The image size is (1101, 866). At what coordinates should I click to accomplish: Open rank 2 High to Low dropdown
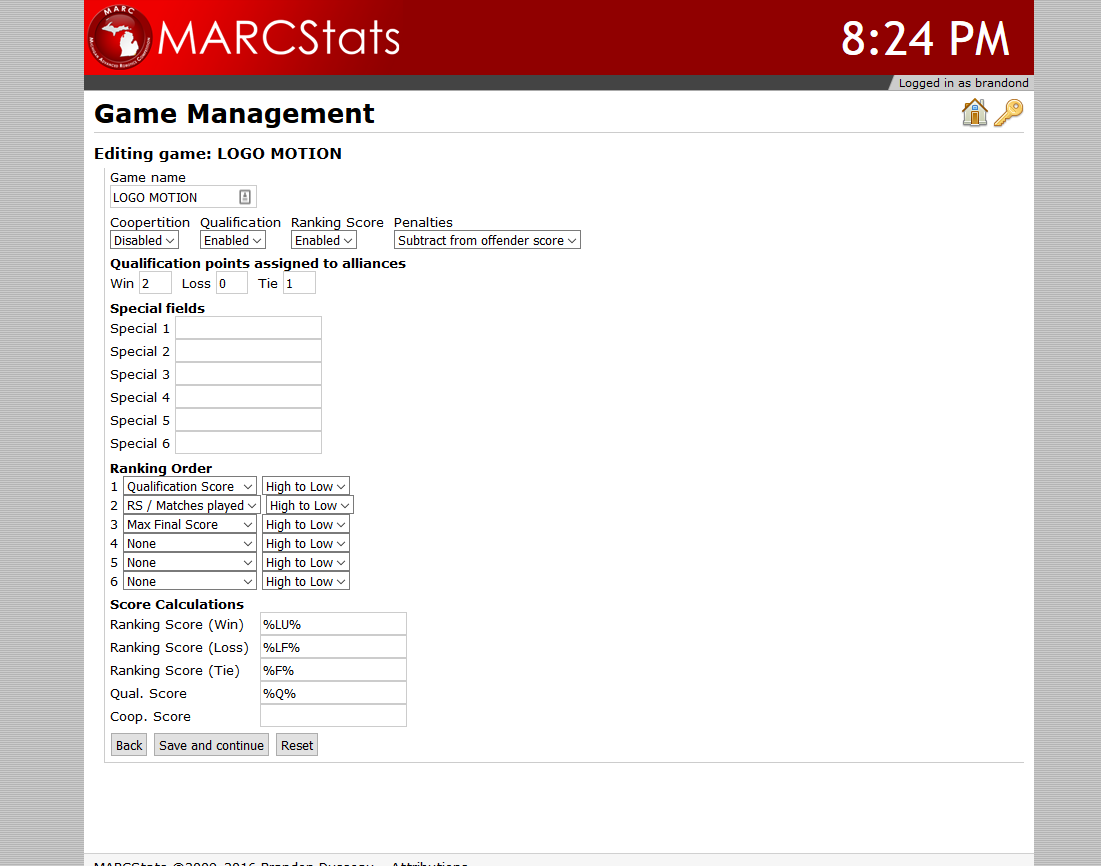(310, 505)
